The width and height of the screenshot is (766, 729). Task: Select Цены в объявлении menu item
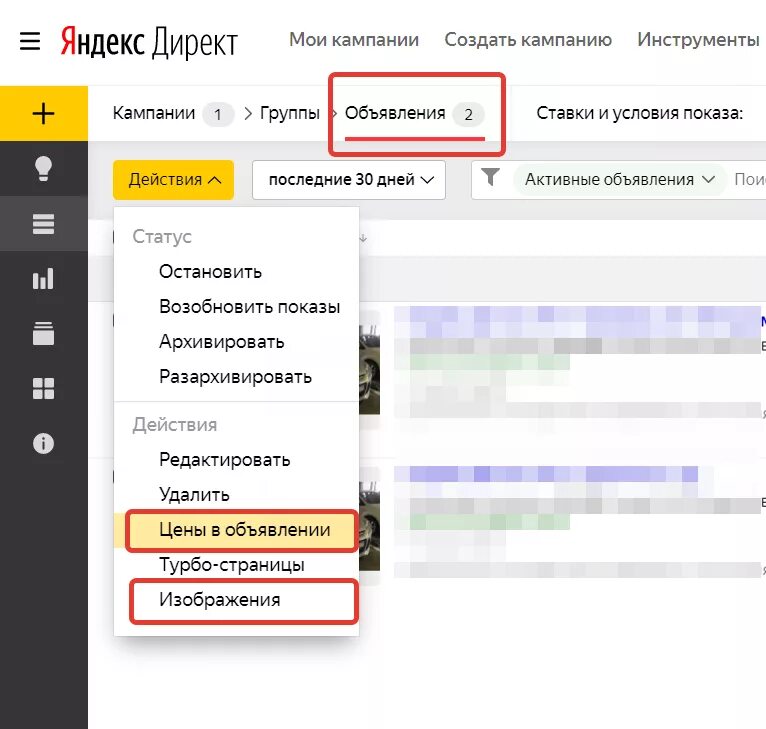[x=236, y=530]
